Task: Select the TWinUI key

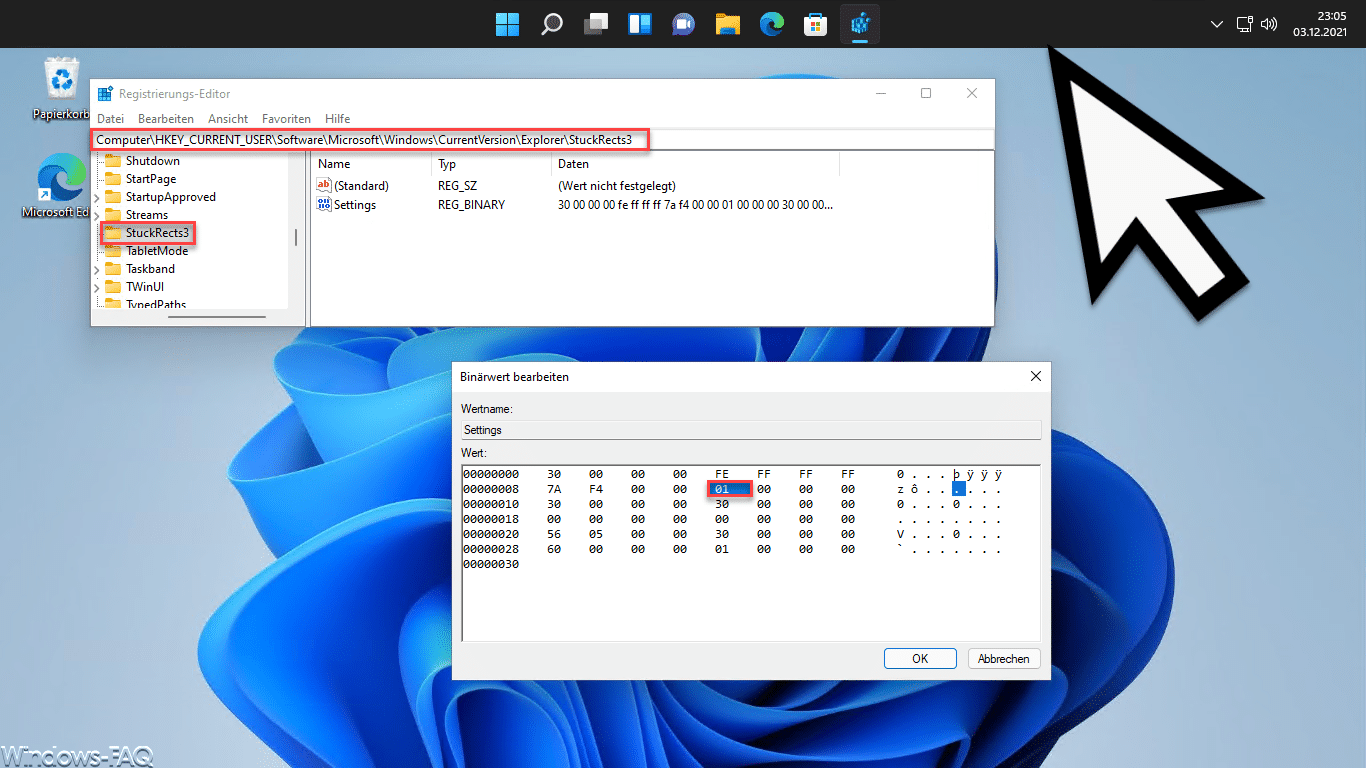Action: point(146,287)
